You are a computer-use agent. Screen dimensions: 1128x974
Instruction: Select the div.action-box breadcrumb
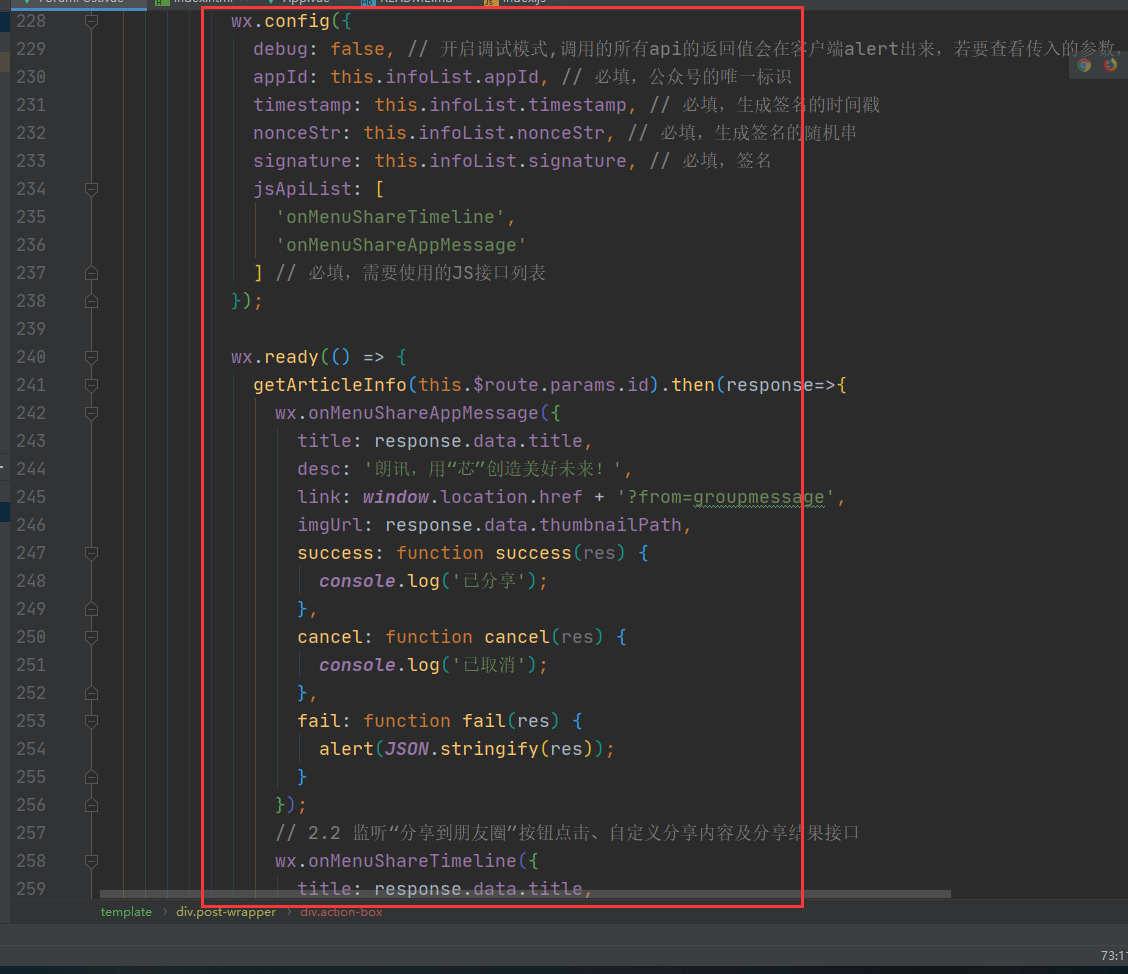point(341,911)
